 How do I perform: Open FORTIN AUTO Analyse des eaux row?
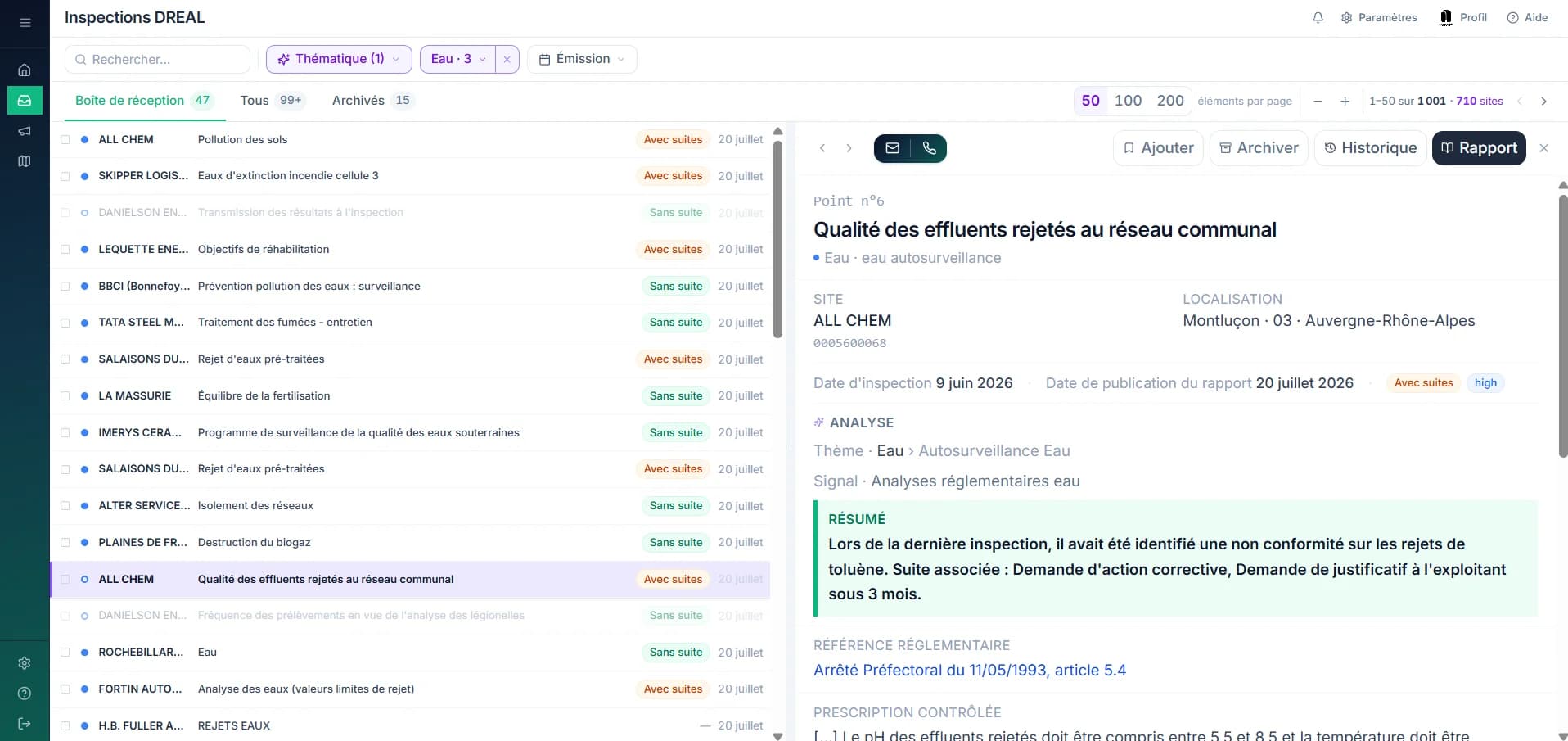point(411,689)
